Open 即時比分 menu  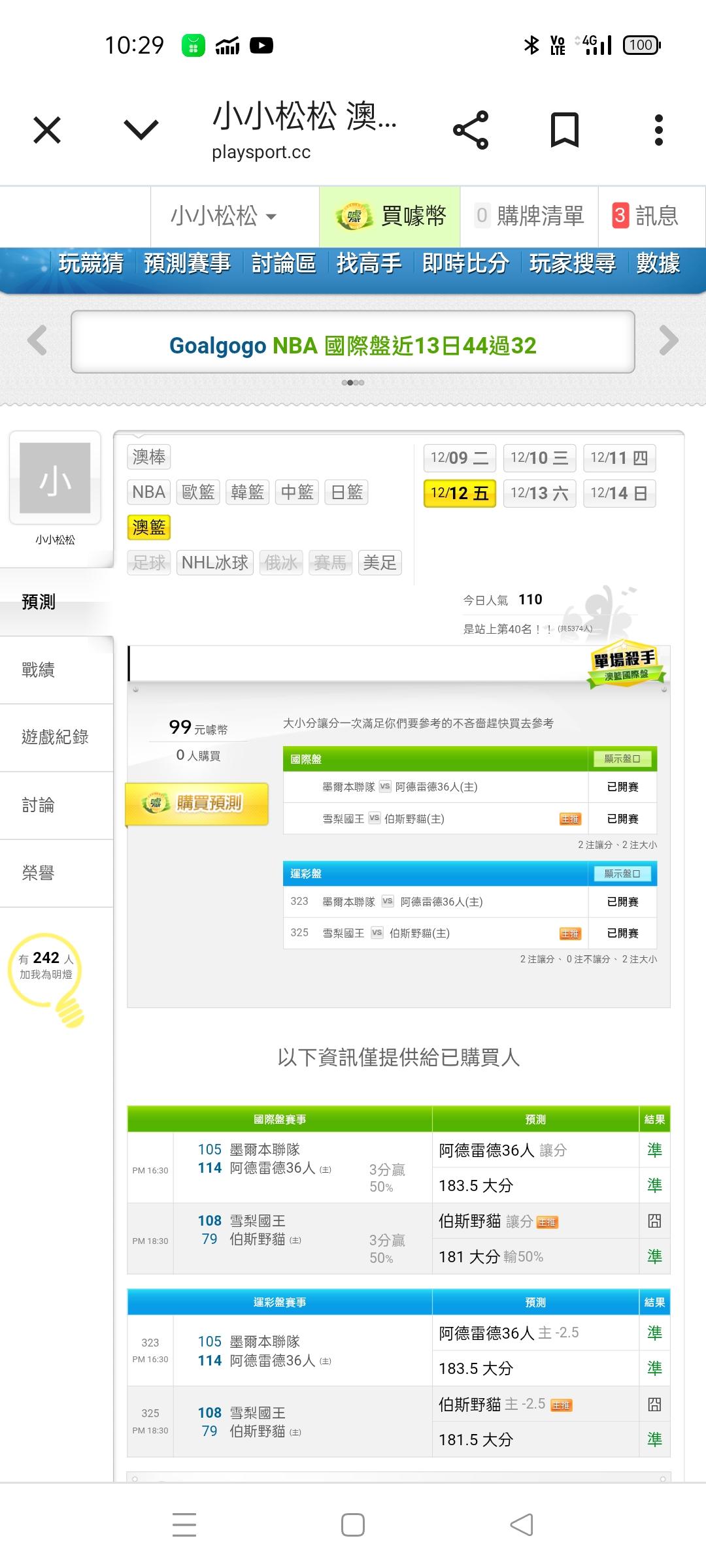[x=465, y=263]
